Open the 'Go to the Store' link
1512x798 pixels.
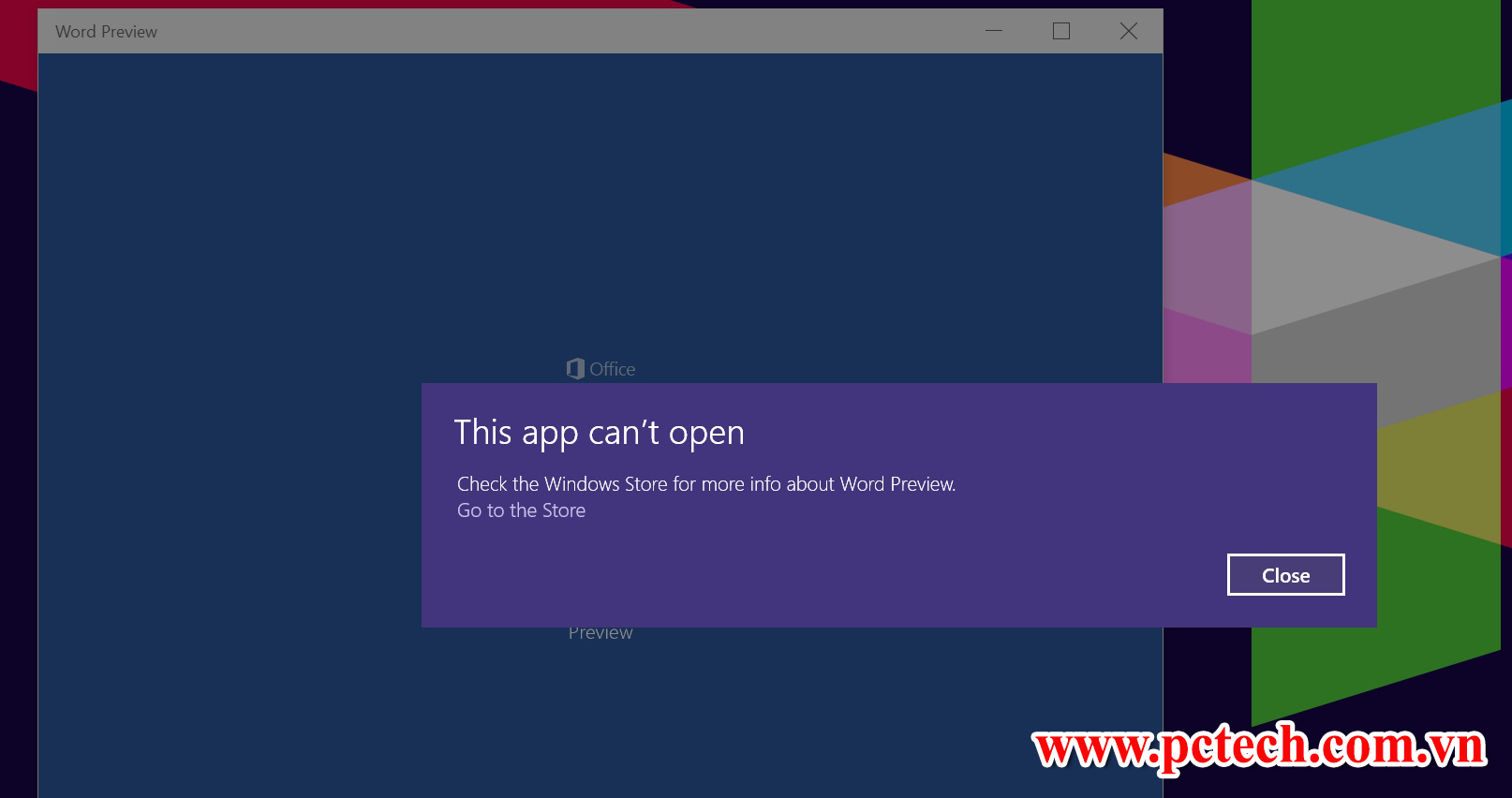coord(521,510)
